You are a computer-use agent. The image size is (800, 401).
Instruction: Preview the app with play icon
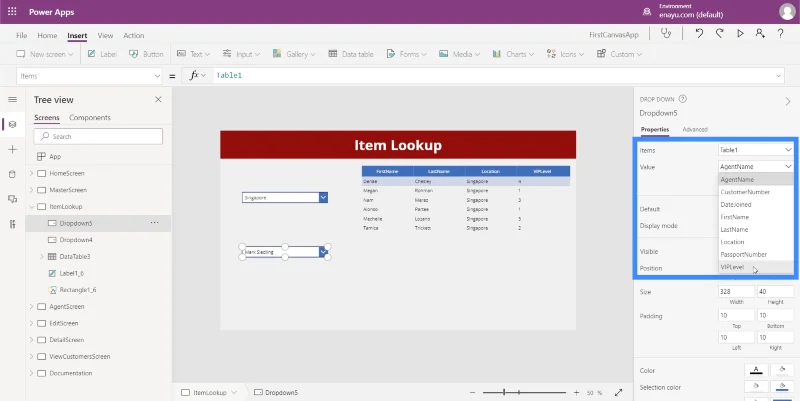(740, 34)
